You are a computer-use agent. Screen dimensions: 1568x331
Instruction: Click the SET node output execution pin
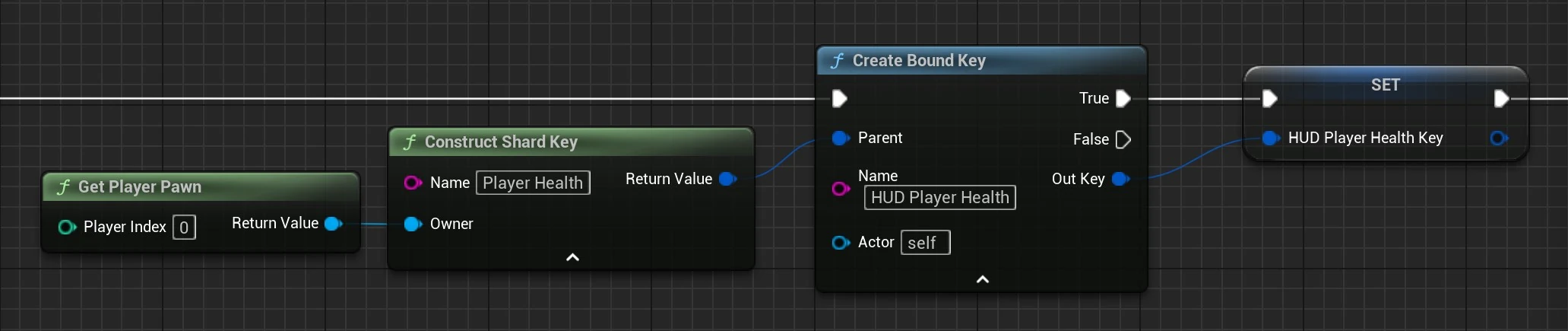(x=1501, y=99)
